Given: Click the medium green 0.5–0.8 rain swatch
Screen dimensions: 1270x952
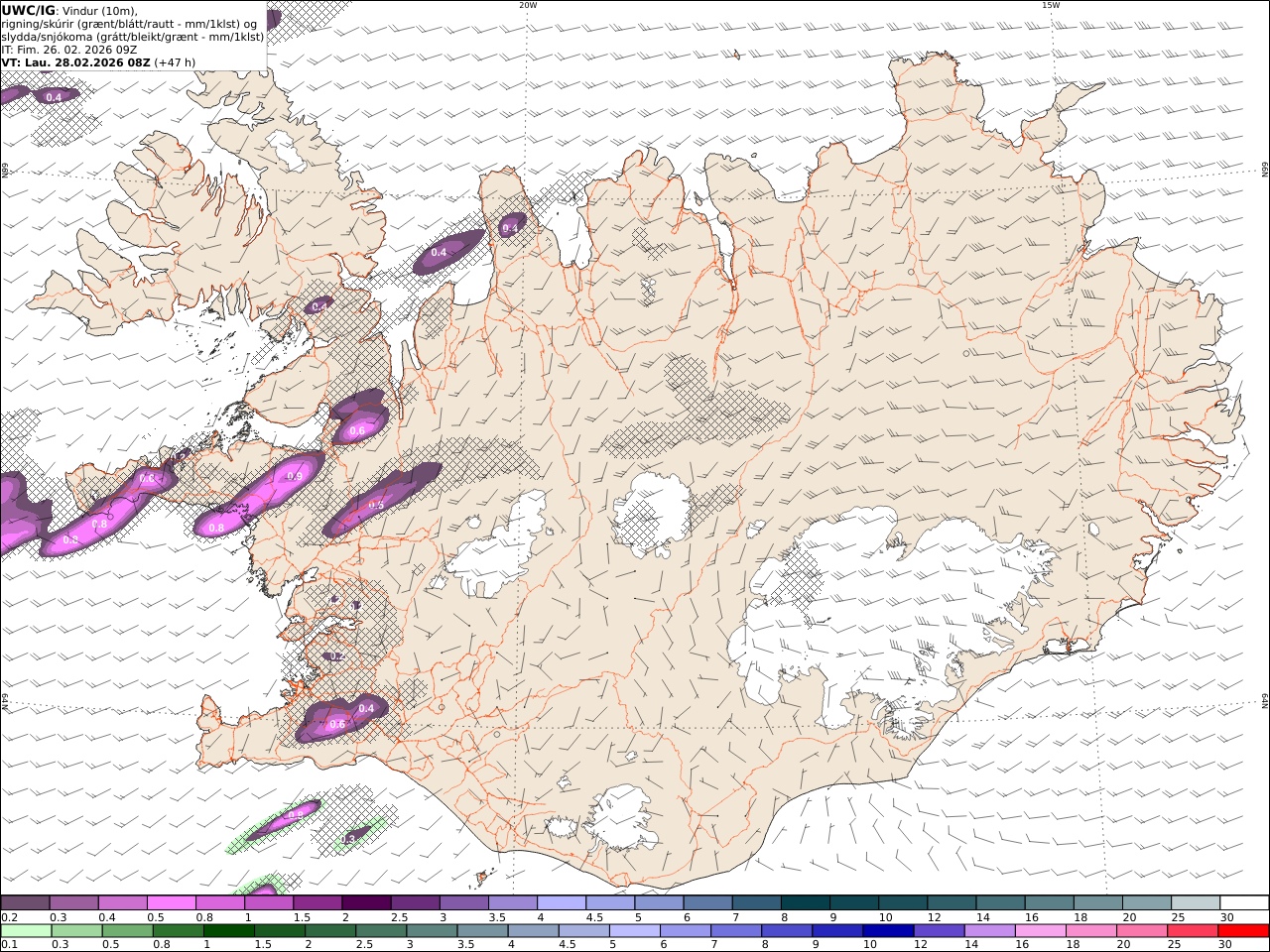Looking at the screenshot, I should click(127, 930).
